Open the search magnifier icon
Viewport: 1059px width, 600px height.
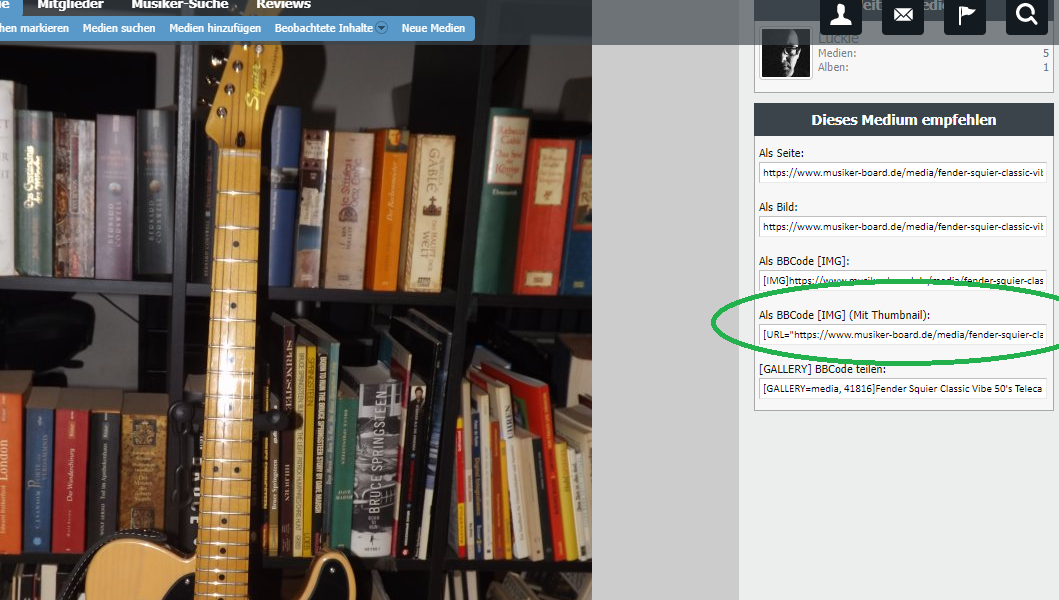1027,15
